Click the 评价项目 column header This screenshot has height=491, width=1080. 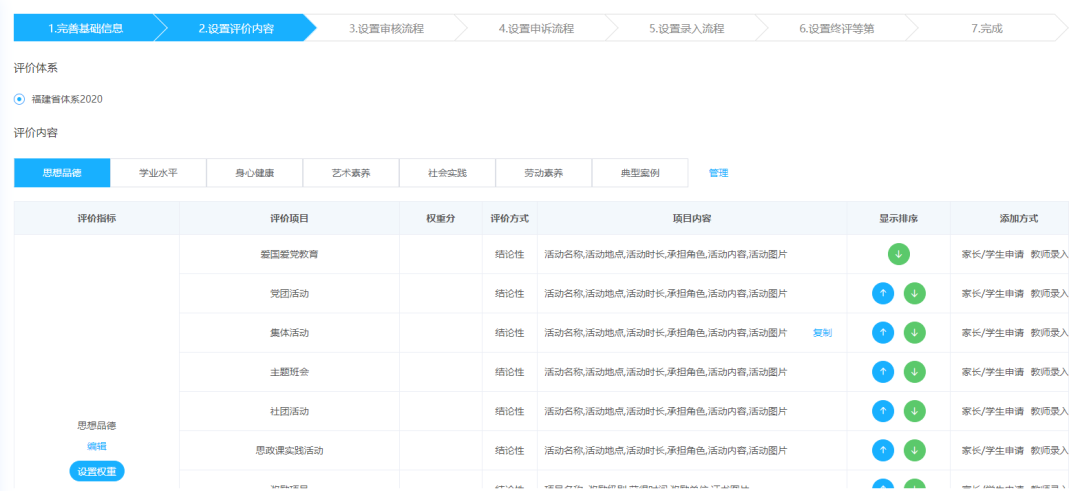tap(289, 218)
